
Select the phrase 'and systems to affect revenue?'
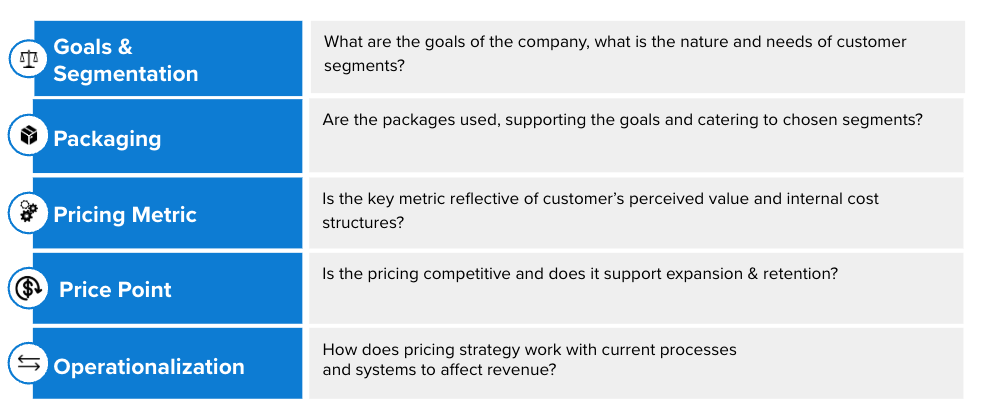click(x=439, y=369)
